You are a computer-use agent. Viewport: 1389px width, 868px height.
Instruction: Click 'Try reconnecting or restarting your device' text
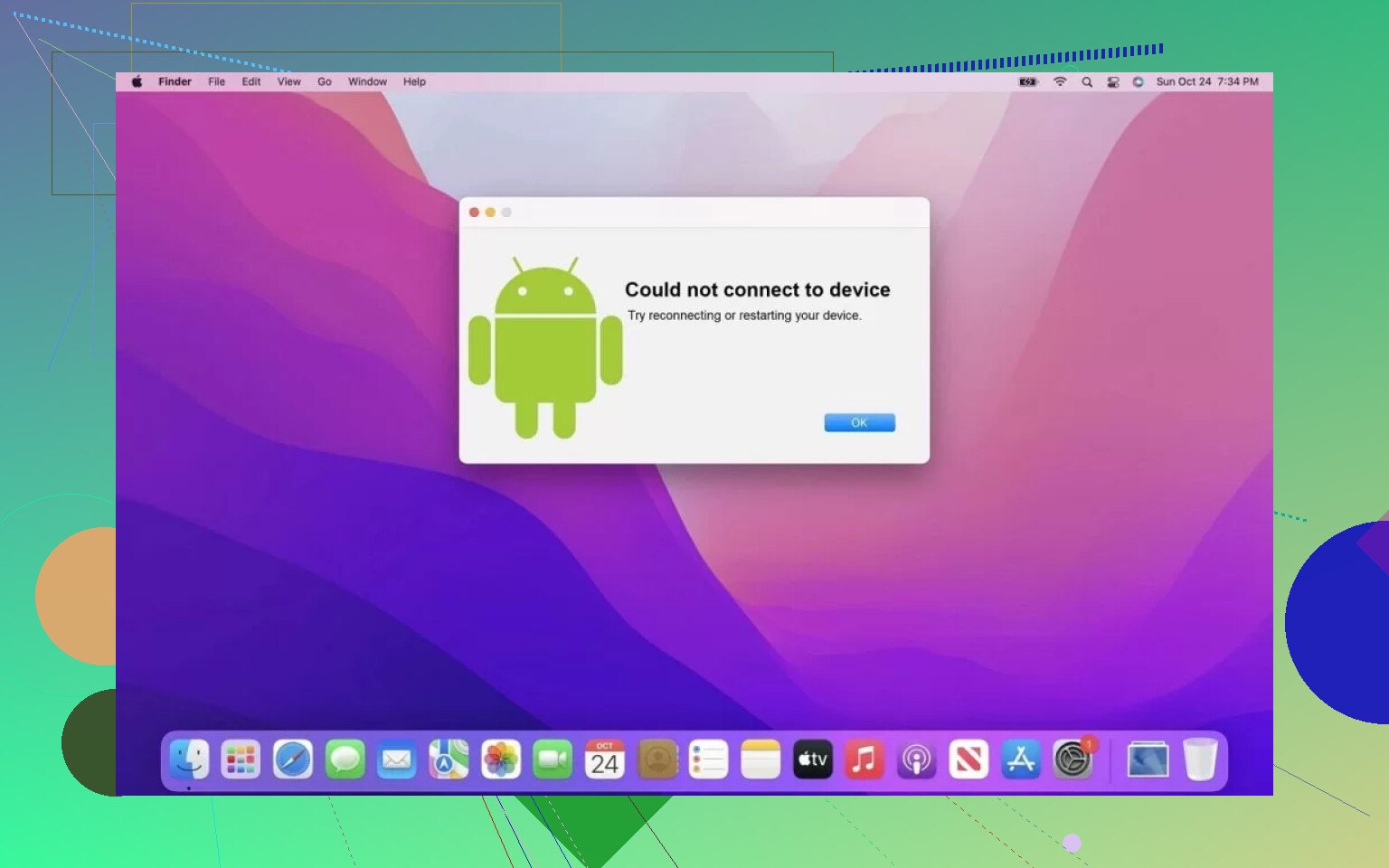pyautogui.click(x=744, y=316)
